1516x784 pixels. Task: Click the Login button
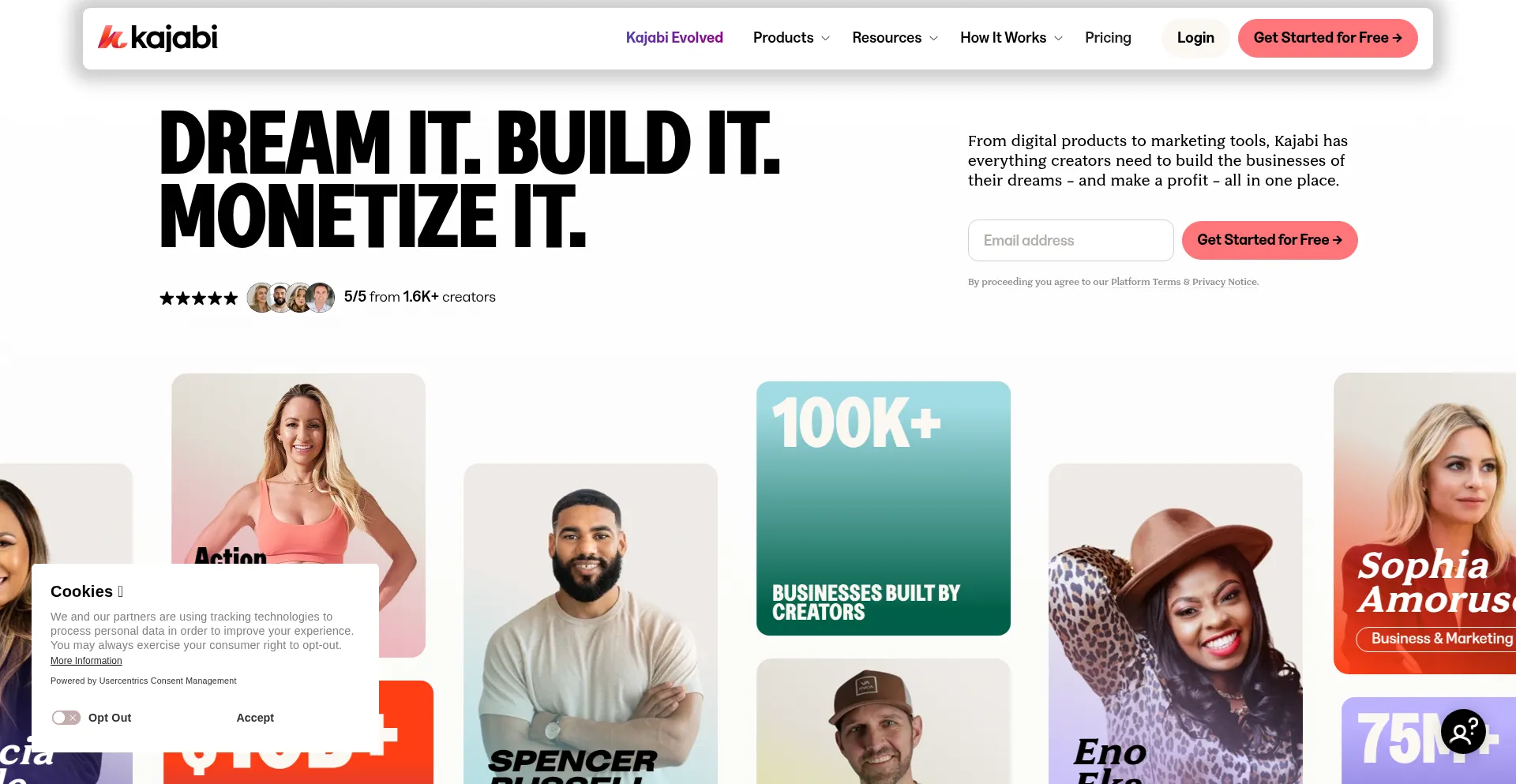1195,38
